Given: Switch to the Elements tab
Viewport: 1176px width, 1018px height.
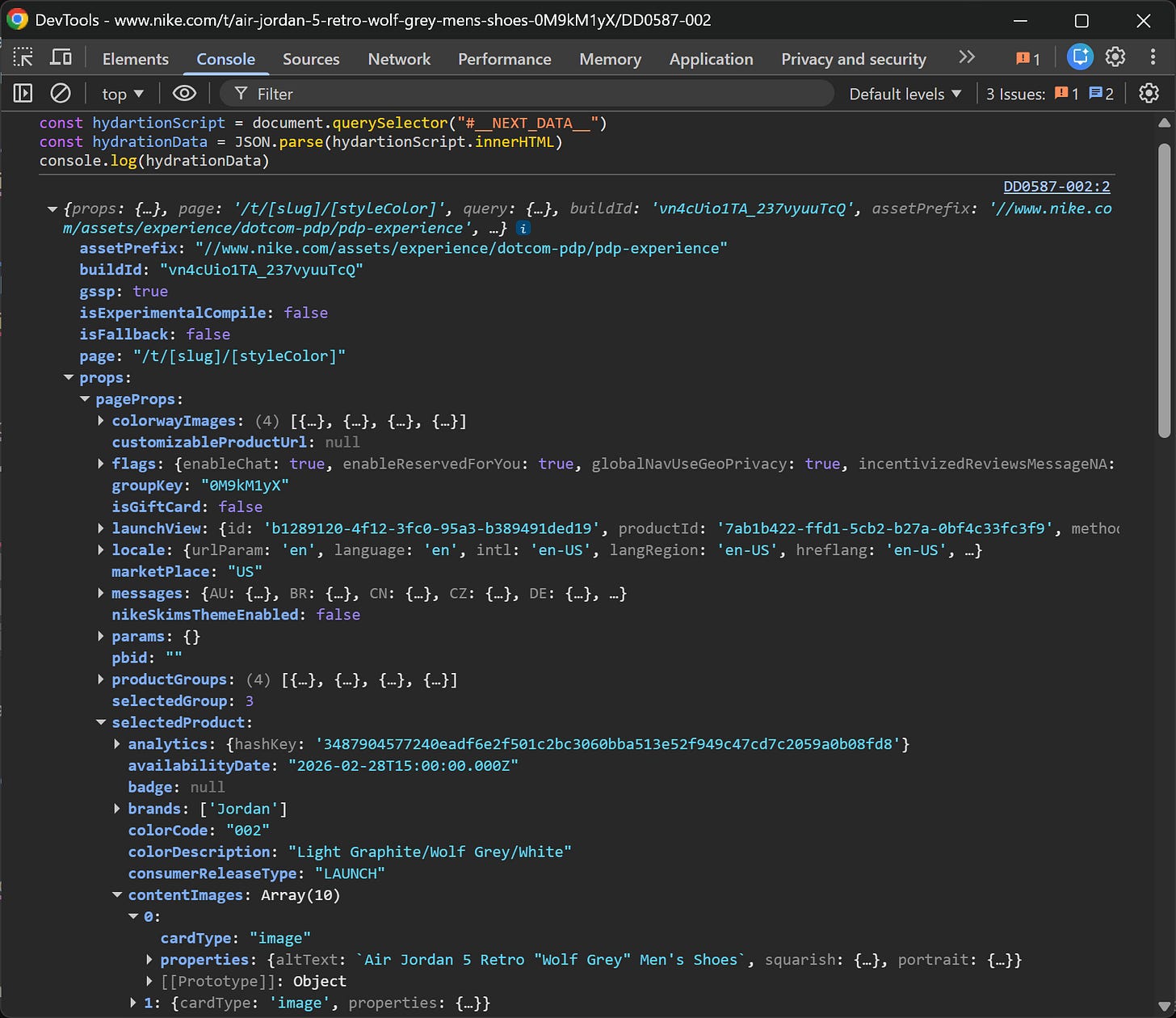Looking at the screenshot, I should click(136, 59).
